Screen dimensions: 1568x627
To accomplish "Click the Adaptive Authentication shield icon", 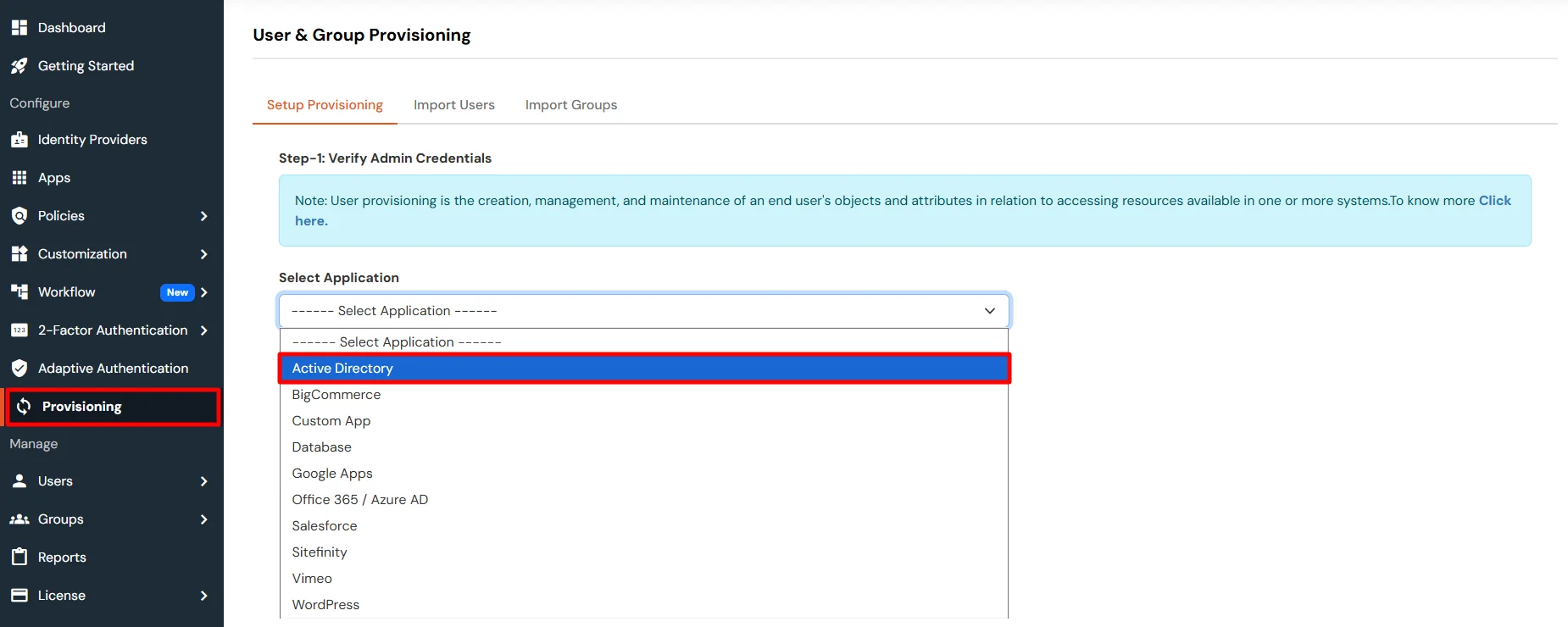I will [19, 369].
